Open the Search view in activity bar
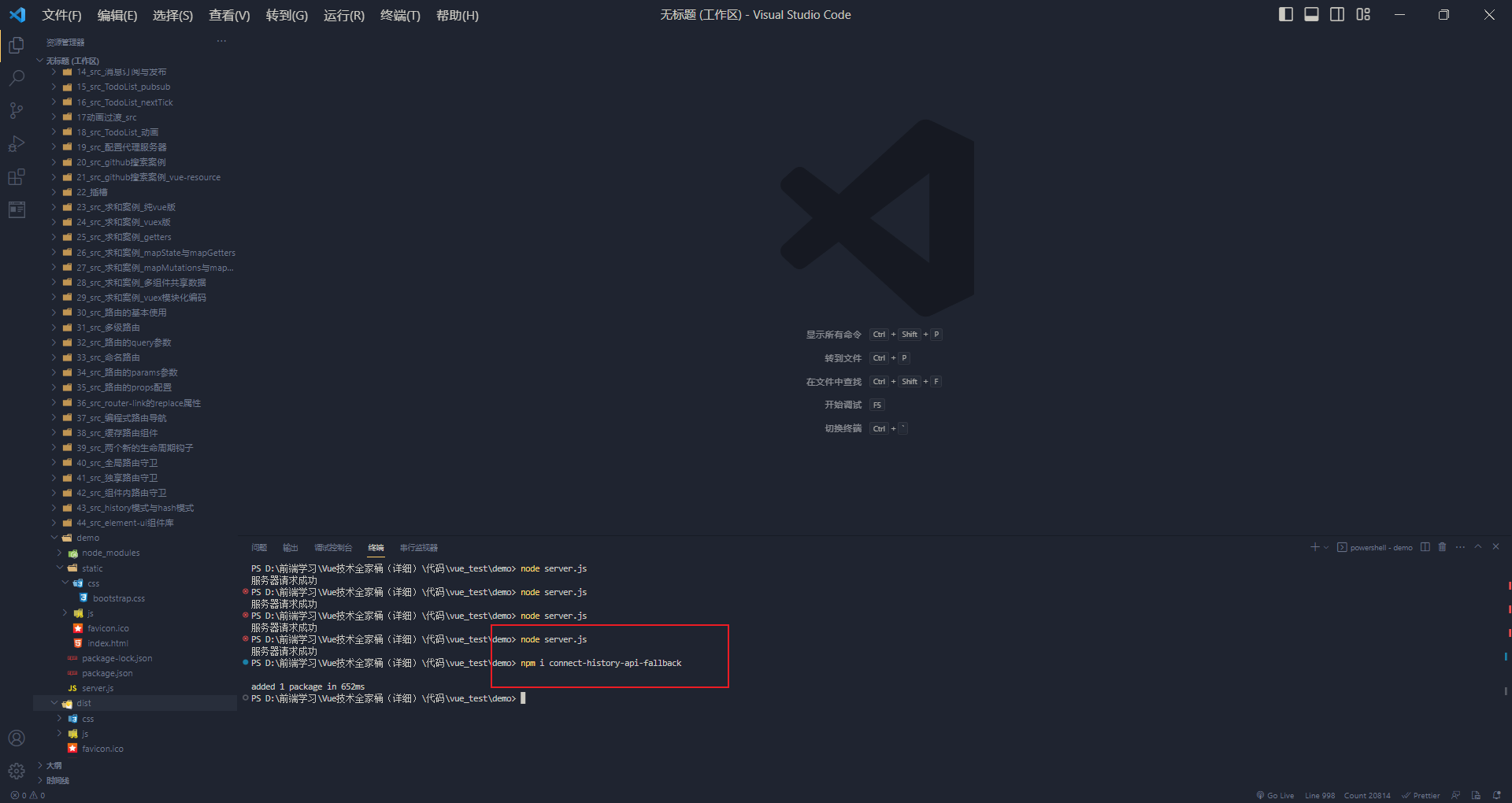The image size is (1512, 803). click(x=17, y=78)
